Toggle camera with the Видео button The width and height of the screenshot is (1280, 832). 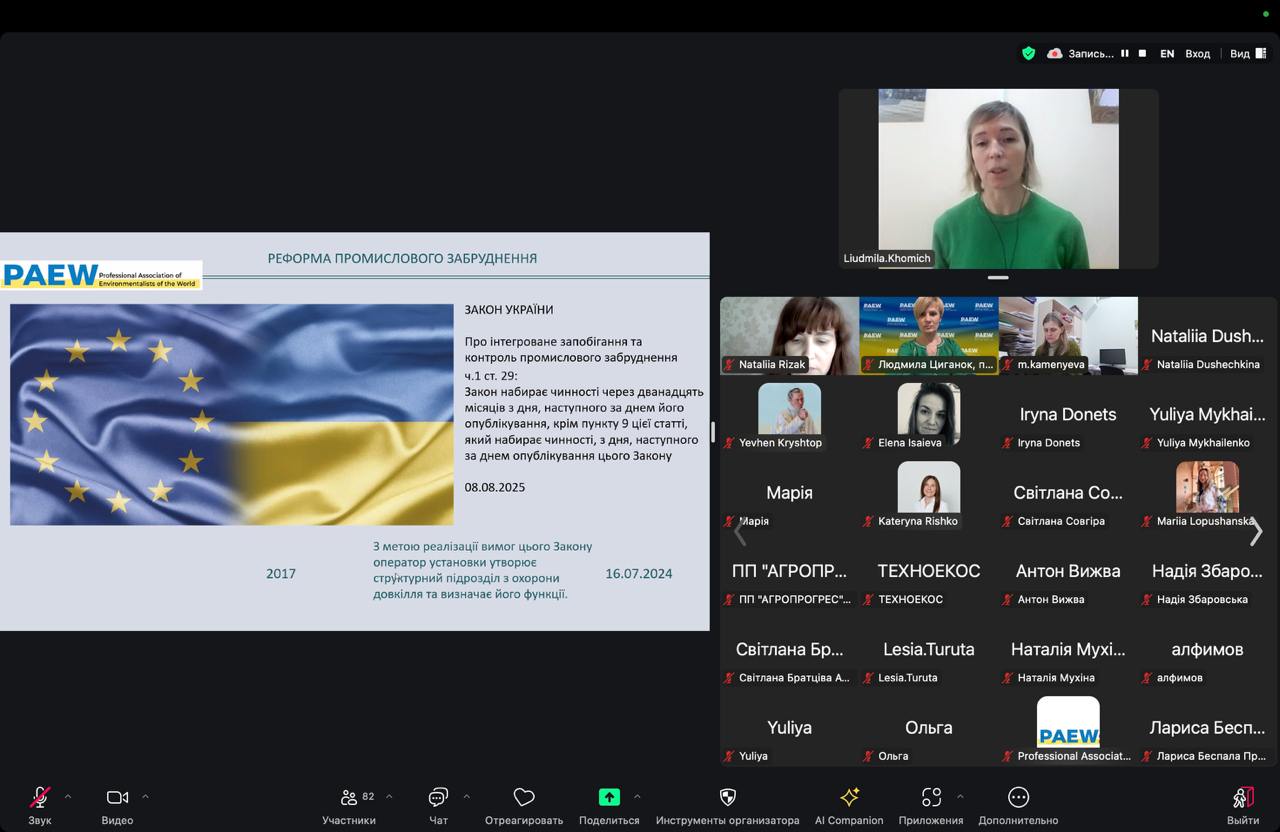tap(117, 798)
